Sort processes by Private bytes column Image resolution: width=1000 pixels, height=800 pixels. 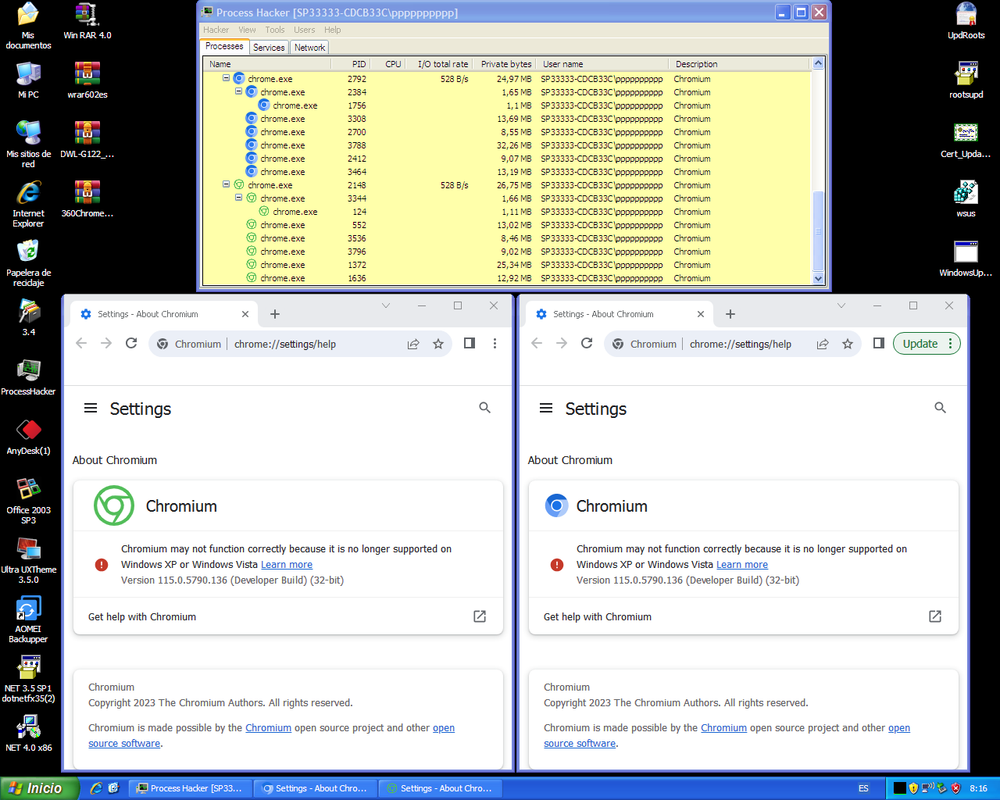506,64
